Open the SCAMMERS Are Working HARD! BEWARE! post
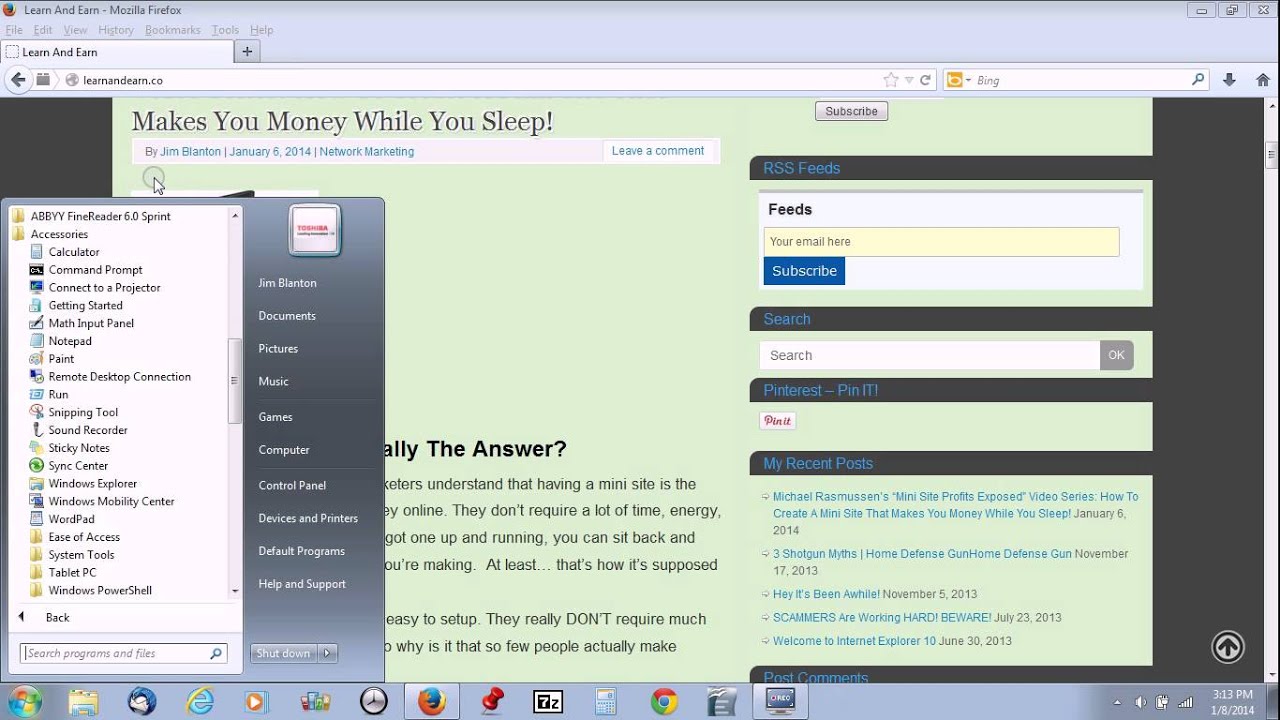Image resolution: width=1280 pixels, height=720 pixels. point(882,618)
